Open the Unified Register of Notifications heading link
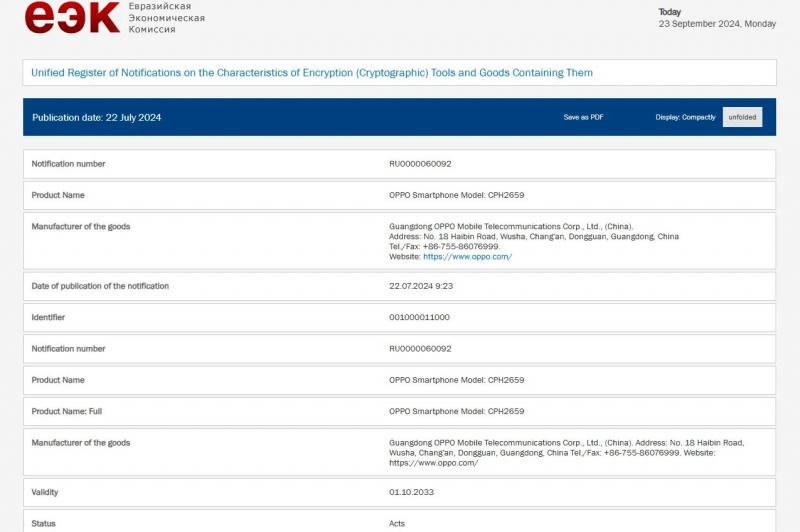 [312, 72]
